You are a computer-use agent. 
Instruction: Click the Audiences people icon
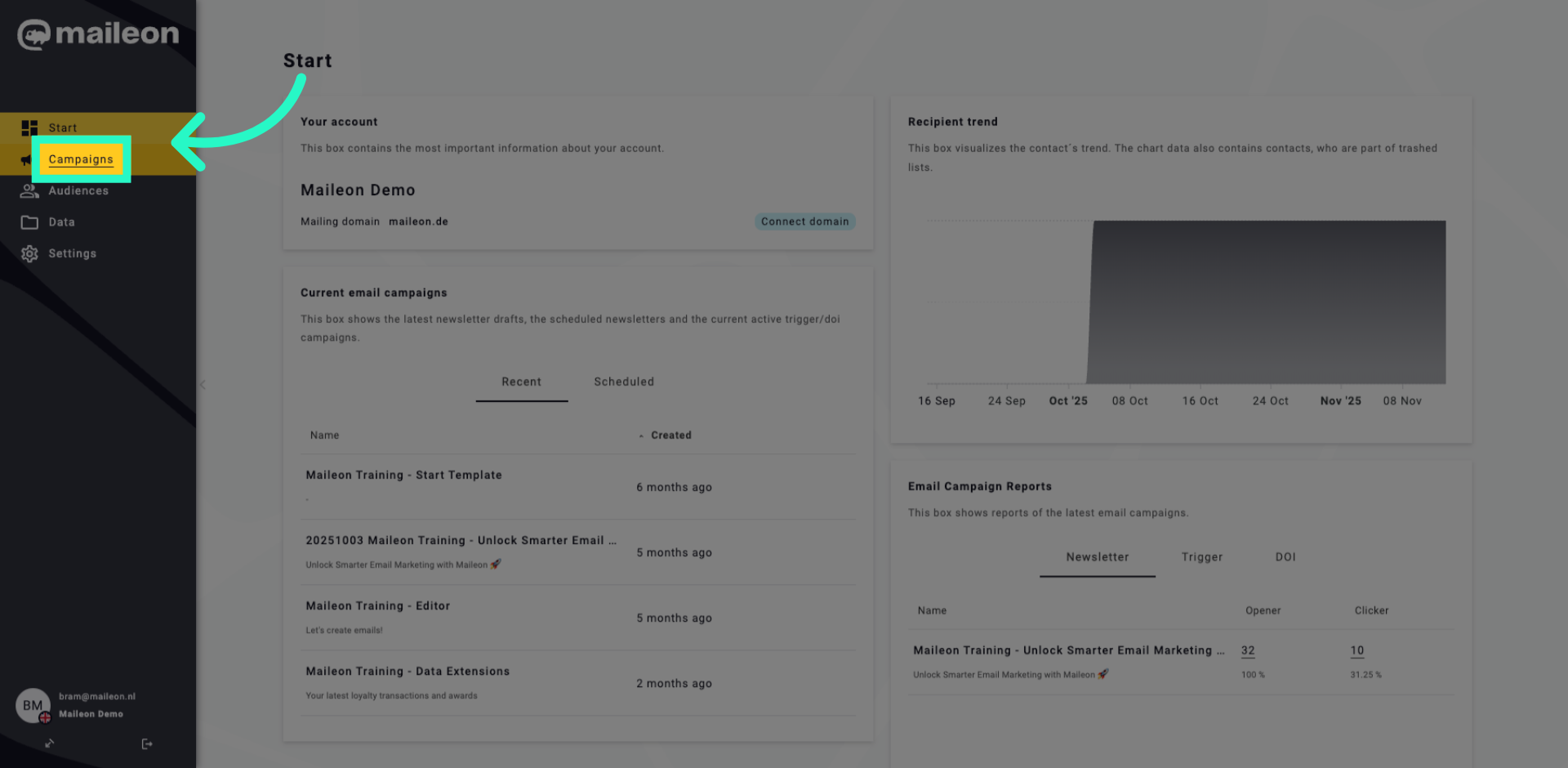[29, 191]
